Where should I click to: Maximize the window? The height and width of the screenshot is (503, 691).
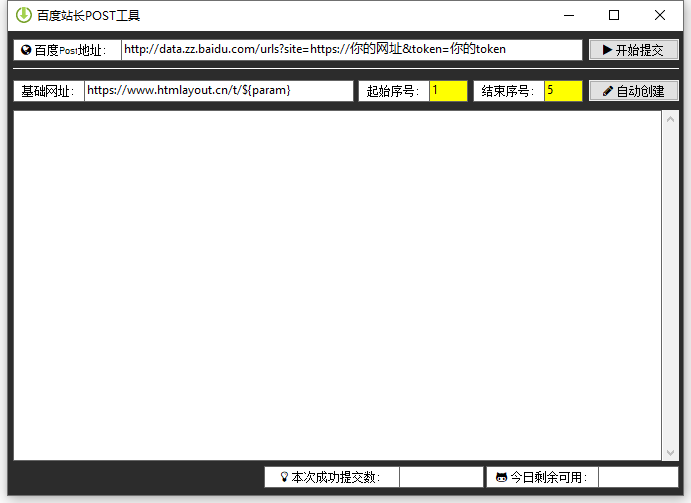tap(614, 15)
